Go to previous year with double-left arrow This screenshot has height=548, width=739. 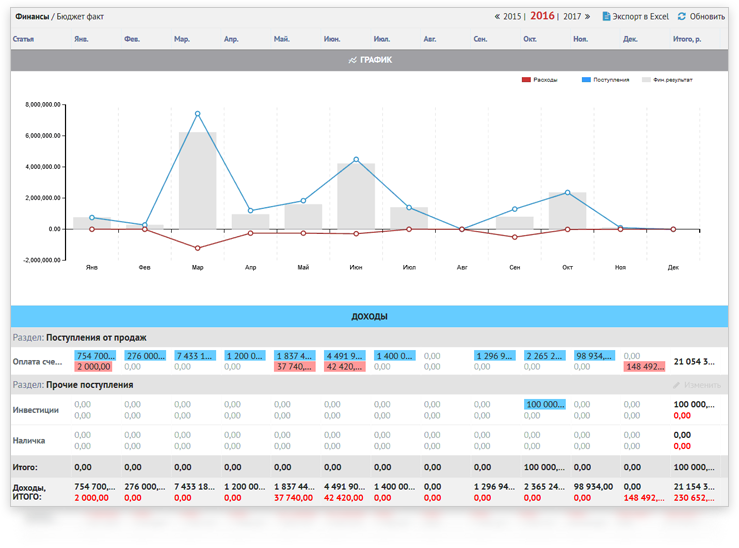(498, 17)
